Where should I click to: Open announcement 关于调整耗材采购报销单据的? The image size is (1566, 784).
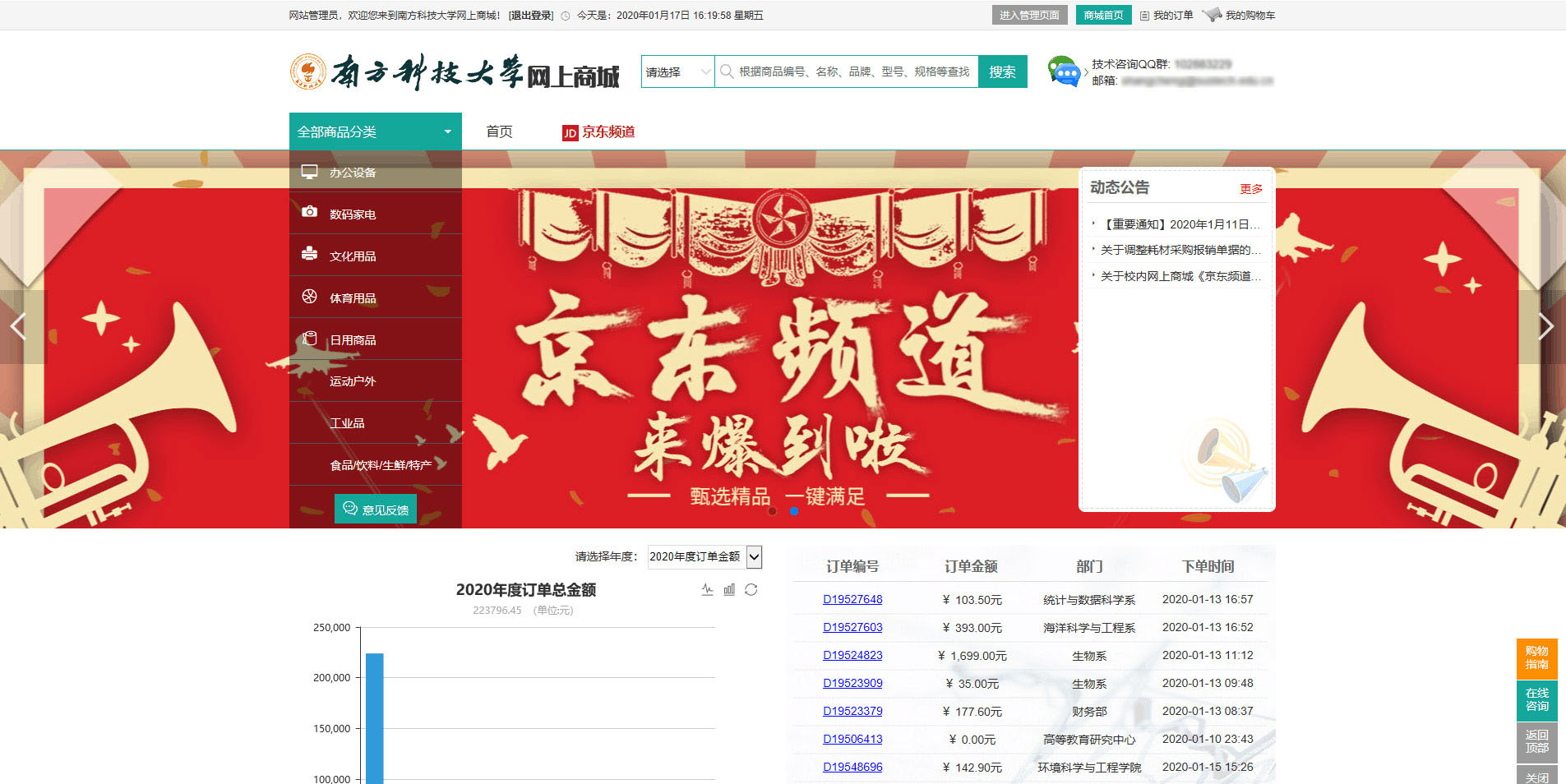pos(1180,250)
